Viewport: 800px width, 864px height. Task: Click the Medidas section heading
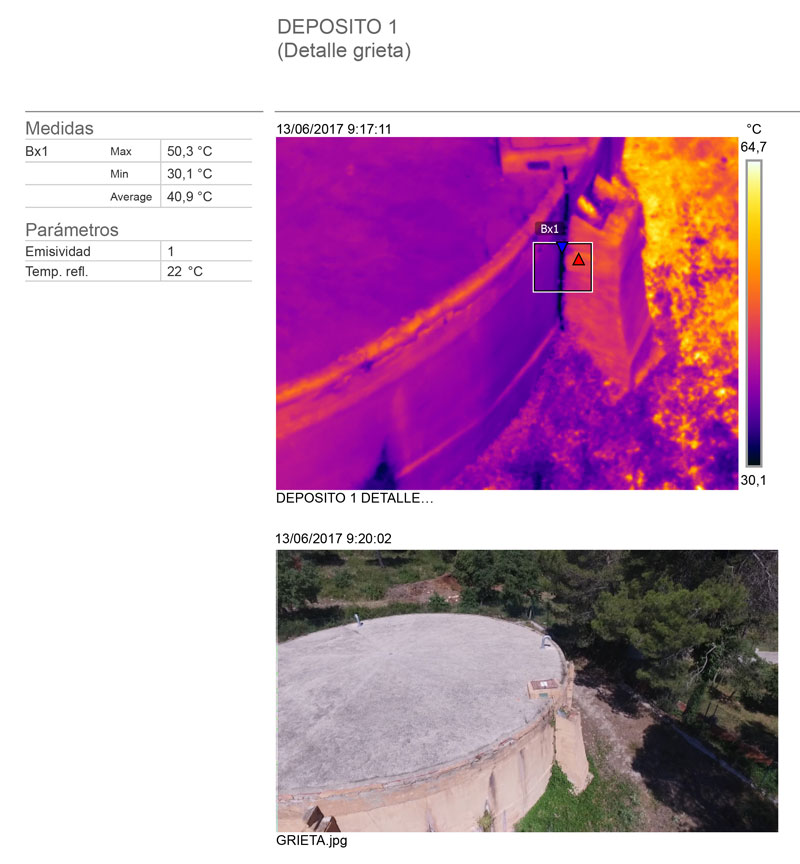point(60,128)
